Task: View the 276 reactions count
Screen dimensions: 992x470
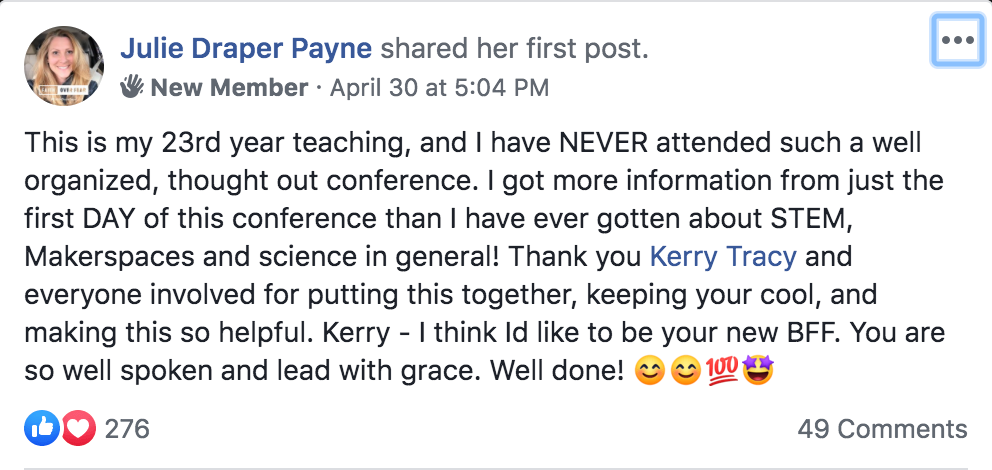Action: (127, 429)
